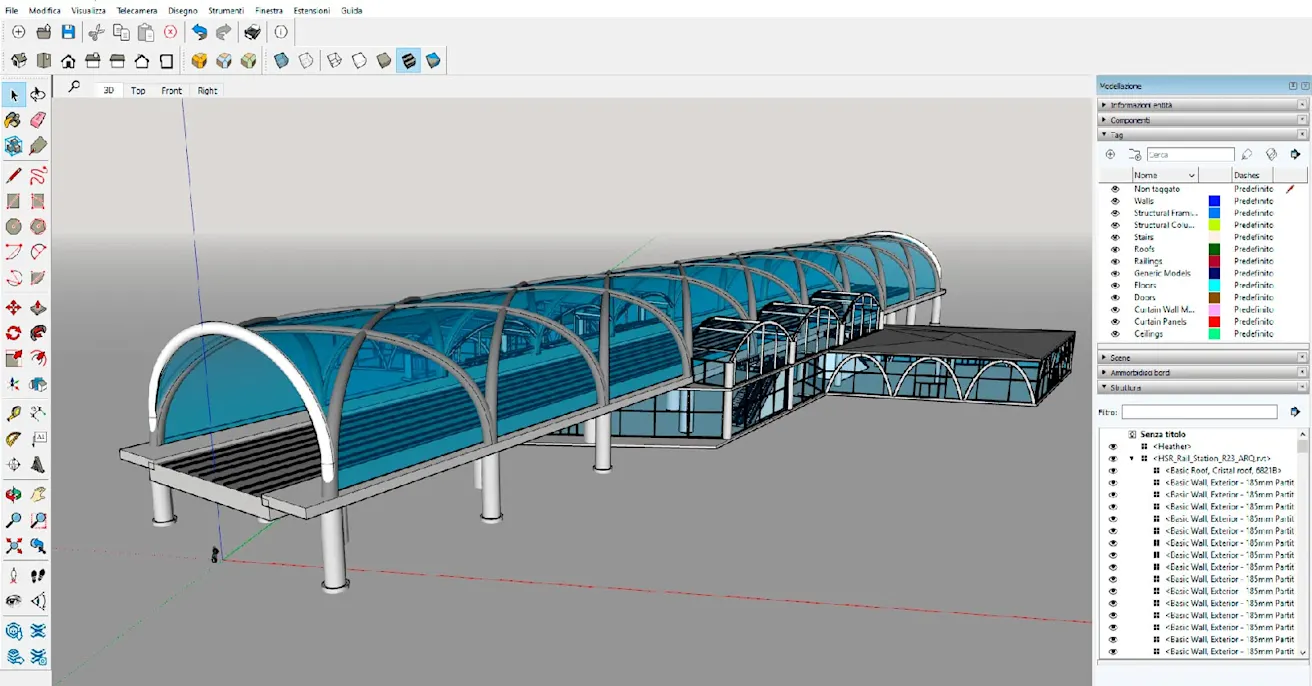1312x686 pixels.
Task: Hide the Curtain Panels tag
Action: (x=1115, y=322)
